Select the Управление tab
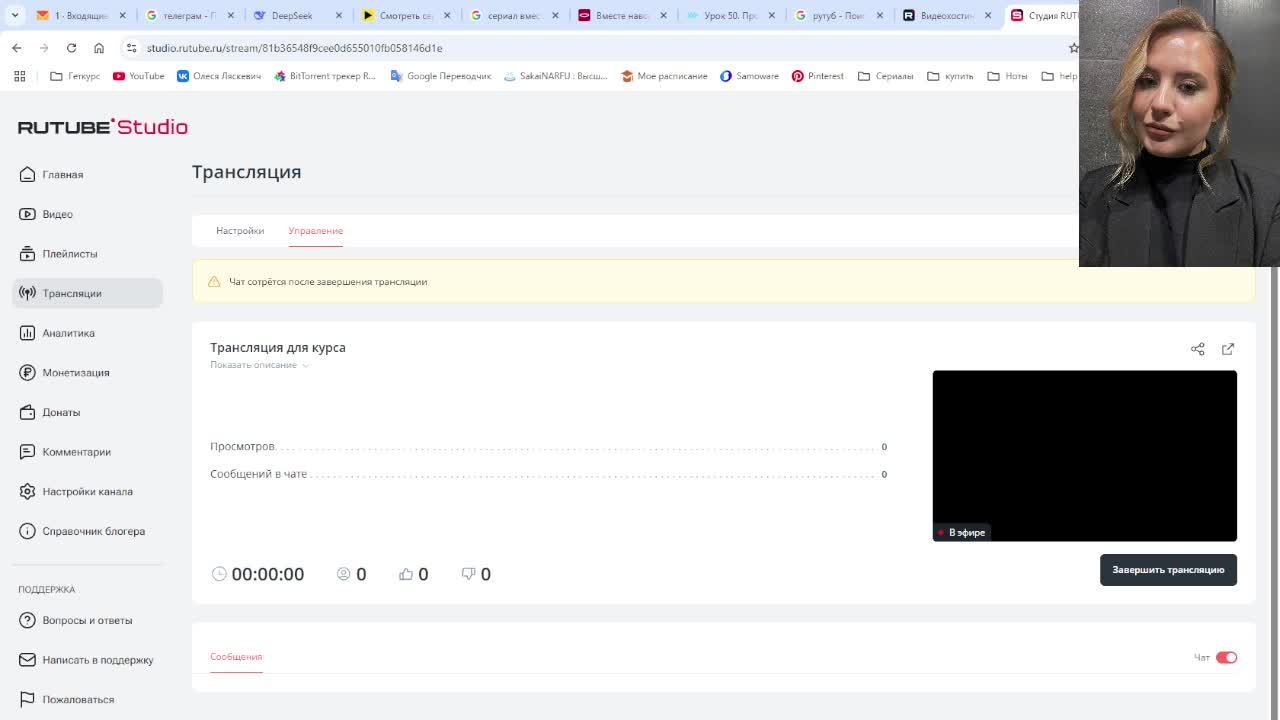This screenshot has height=720, width=1280. [x=315, y=231]
